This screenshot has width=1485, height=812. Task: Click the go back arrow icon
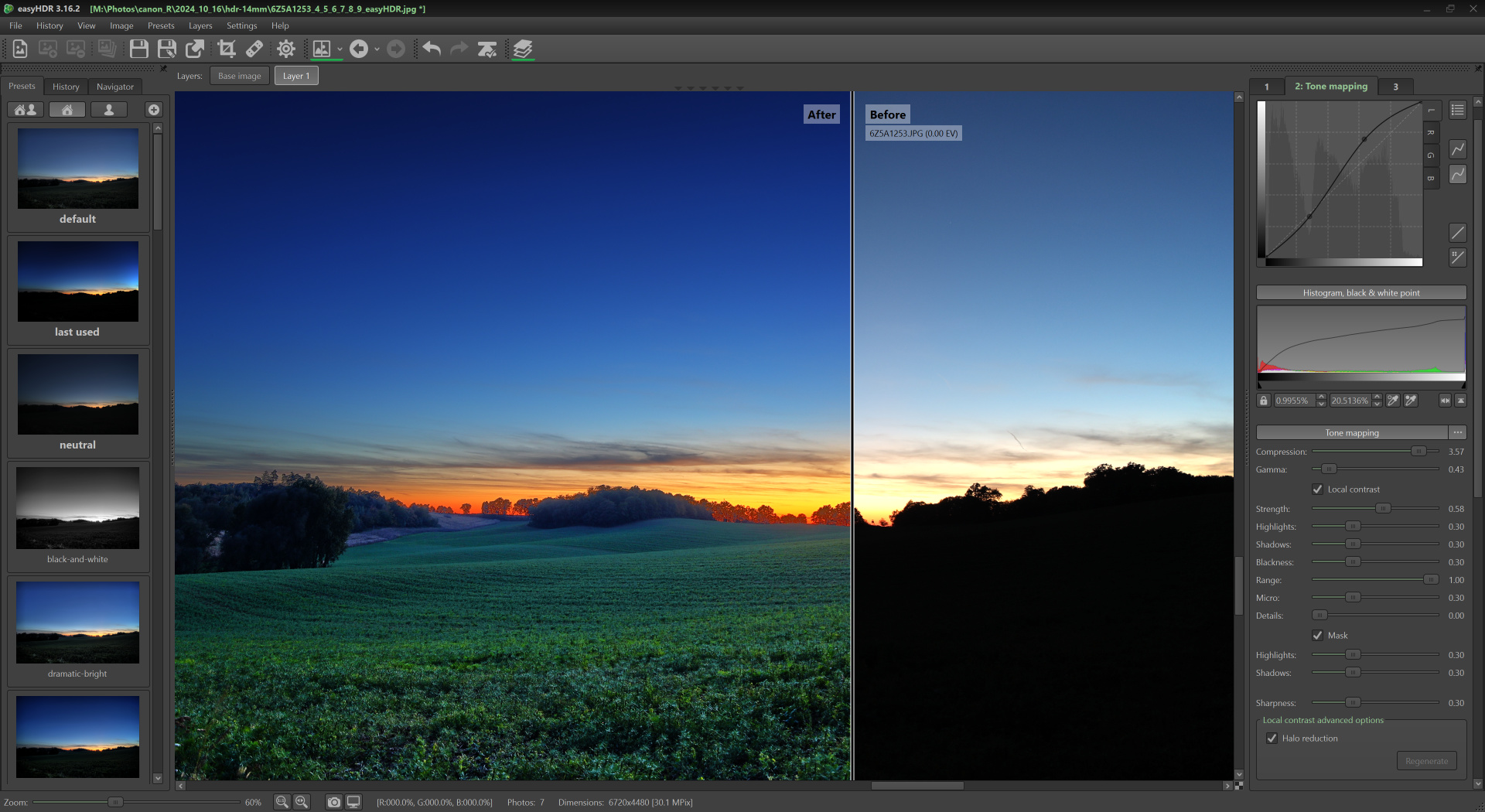[x=359, y=49]
